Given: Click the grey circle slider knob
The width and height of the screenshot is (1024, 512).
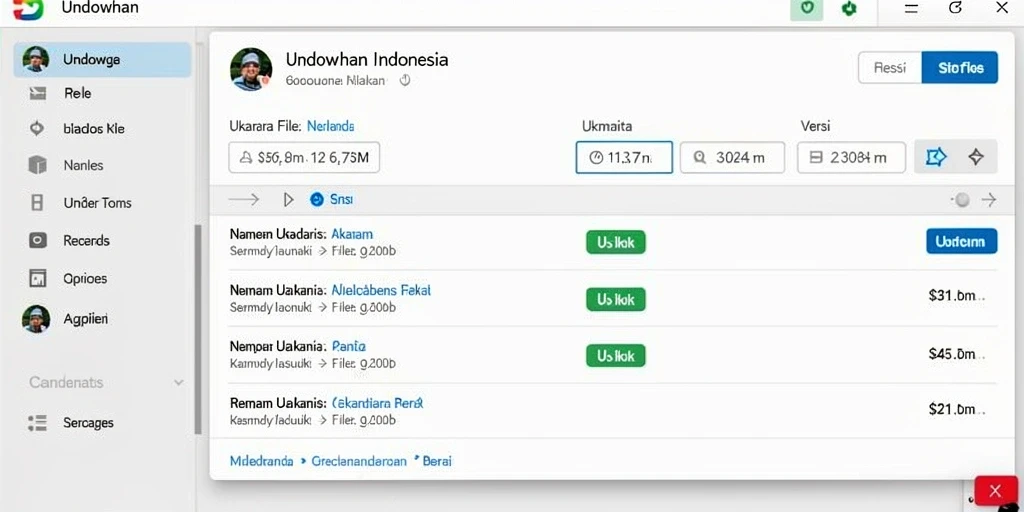Looking at the screenshot, I should coord(962,200).
